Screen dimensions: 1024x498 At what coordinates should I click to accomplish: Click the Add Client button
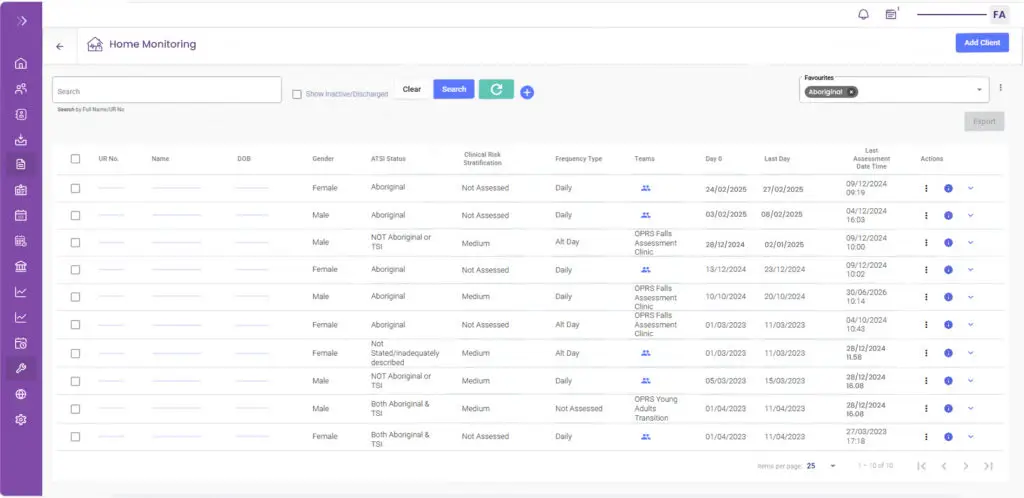(982, 43)
